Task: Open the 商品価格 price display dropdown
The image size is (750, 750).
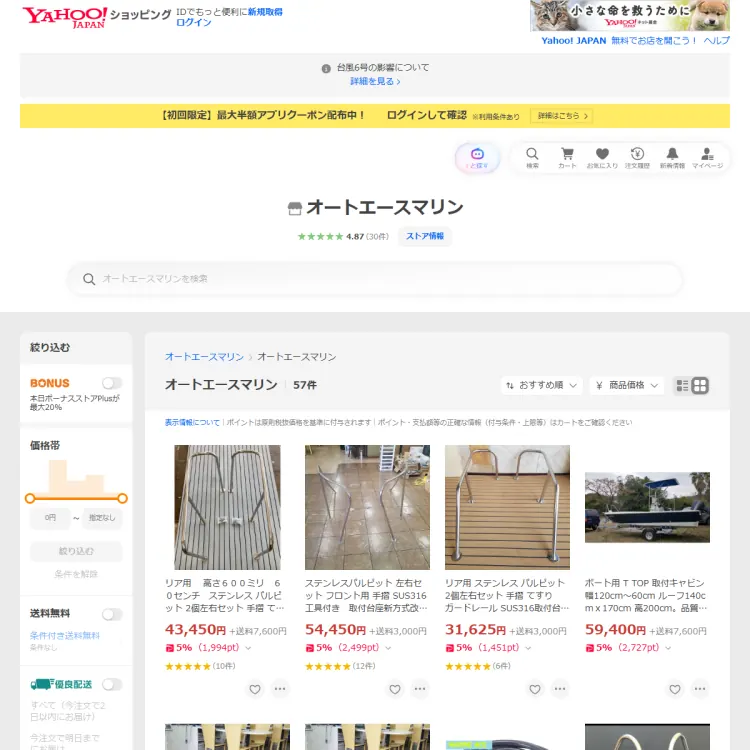Action: [627, 386]
